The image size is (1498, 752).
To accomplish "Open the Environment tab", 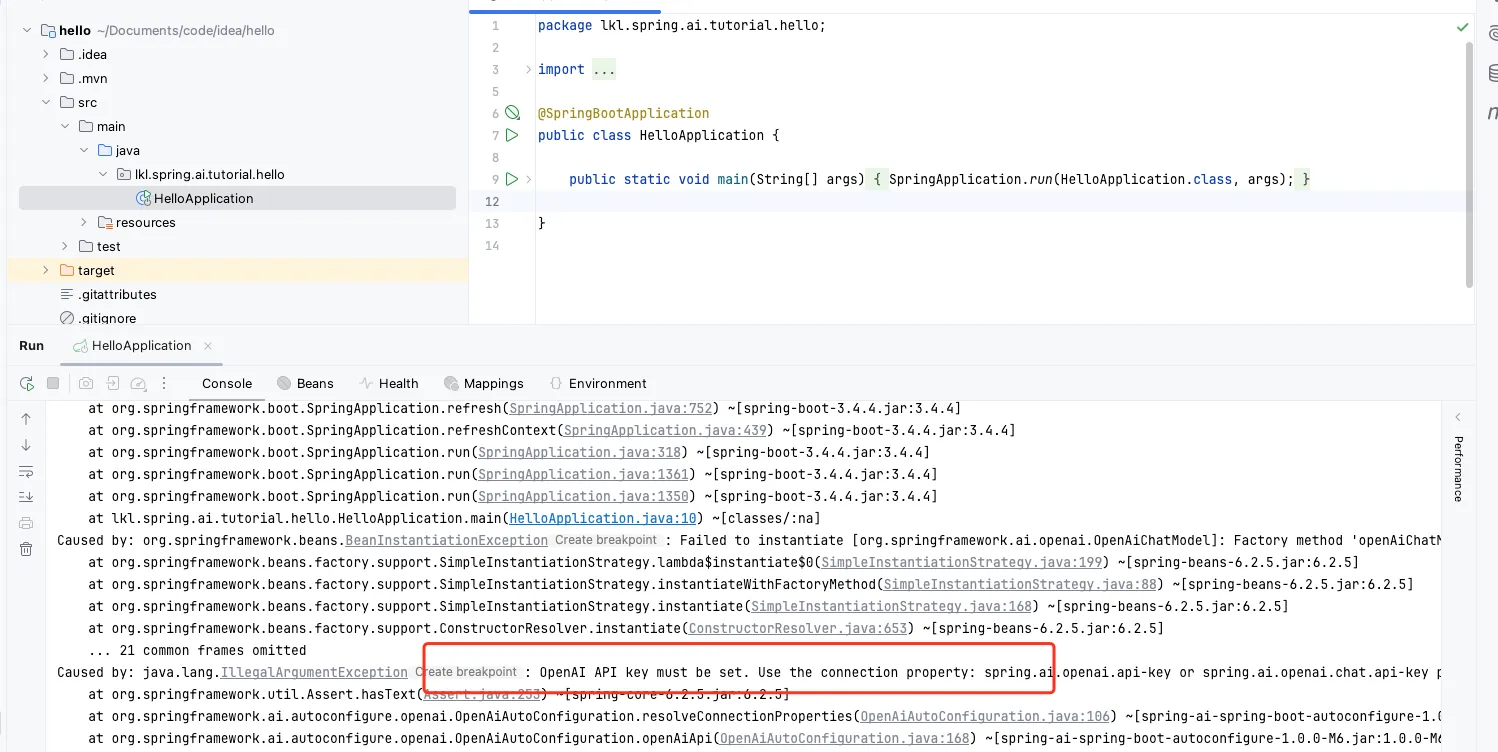I will [x=598, y=384].
